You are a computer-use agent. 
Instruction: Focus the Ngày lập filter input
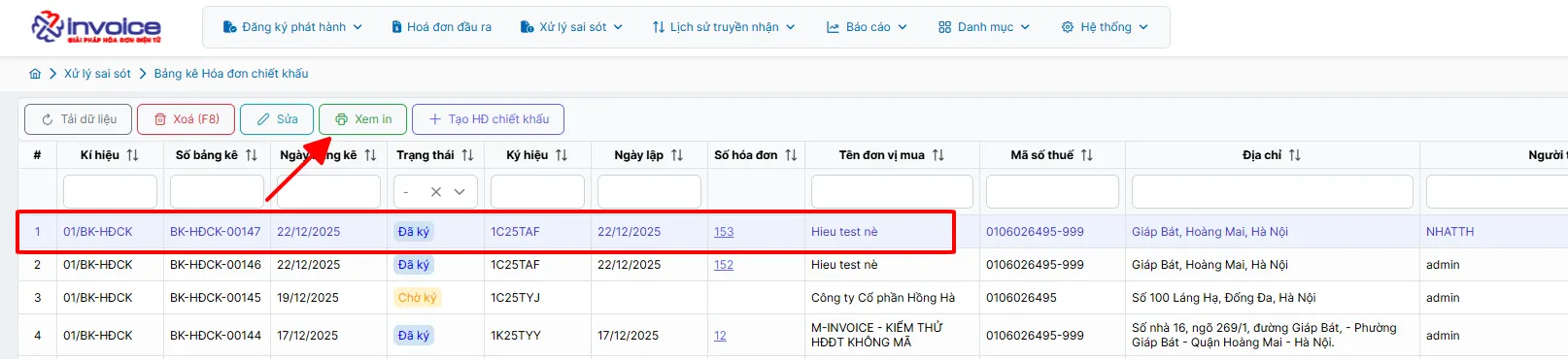tap(649, 192)
